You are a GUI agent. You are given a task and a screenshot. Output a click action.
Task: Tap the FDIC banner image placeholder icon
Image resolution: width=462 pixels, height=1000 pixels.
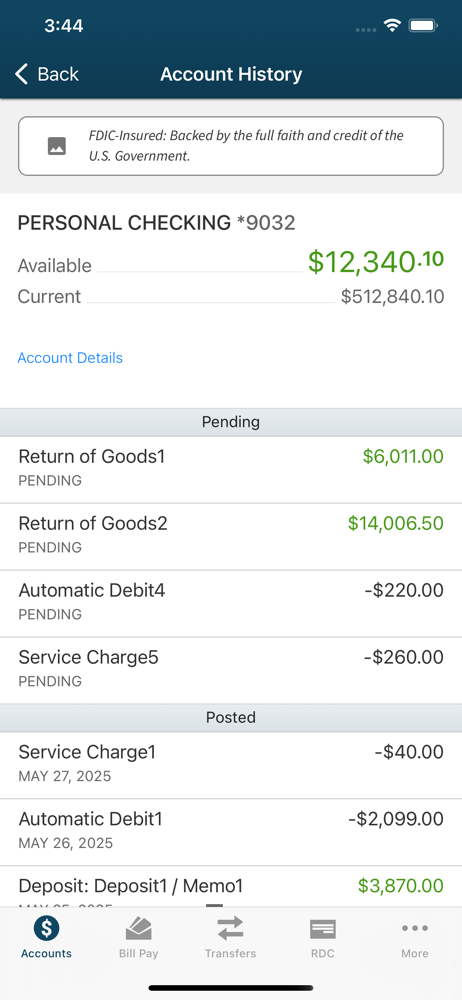click(57, 146)
